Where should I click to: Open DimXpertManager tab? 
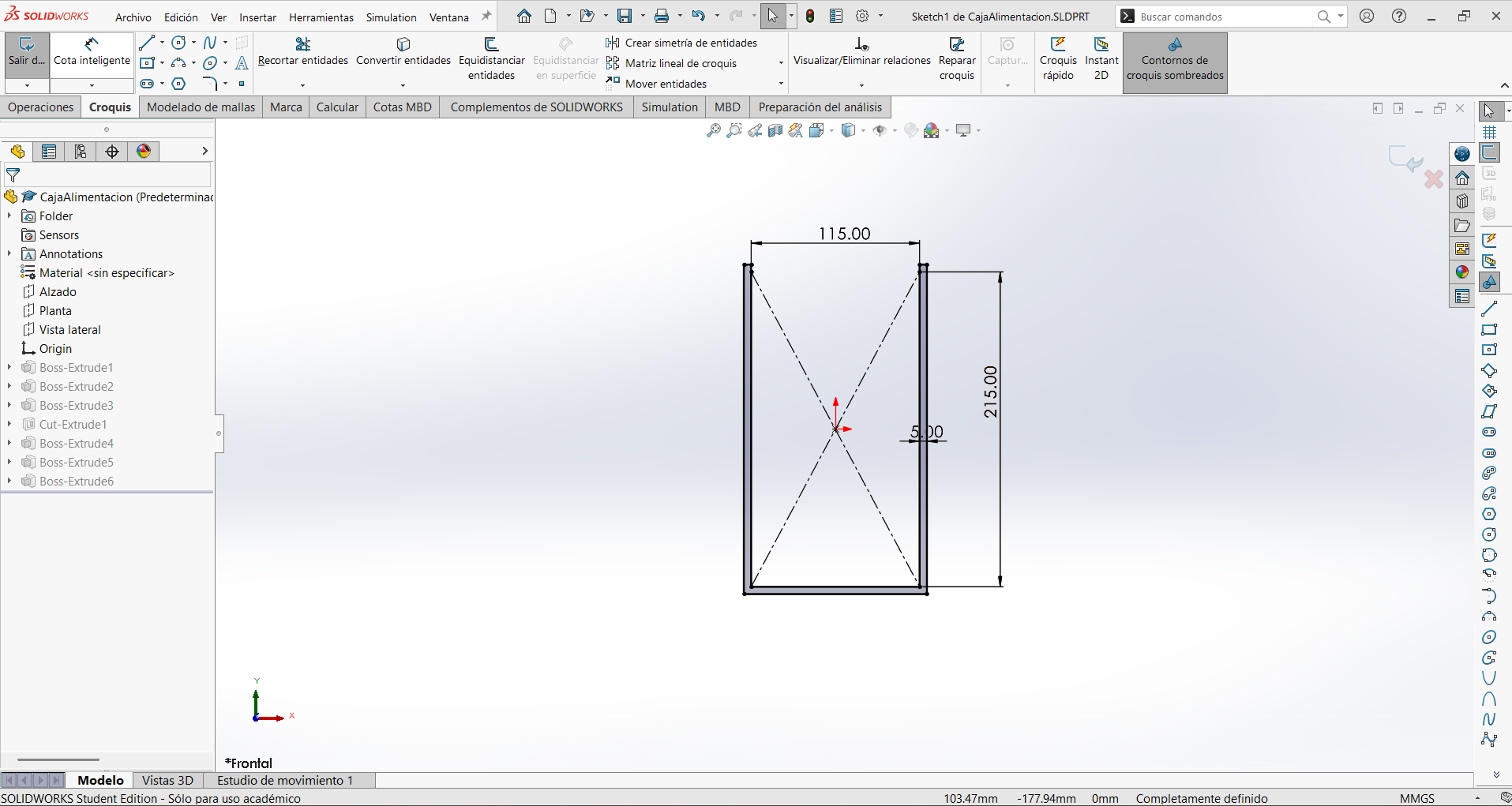pos(112,152)
